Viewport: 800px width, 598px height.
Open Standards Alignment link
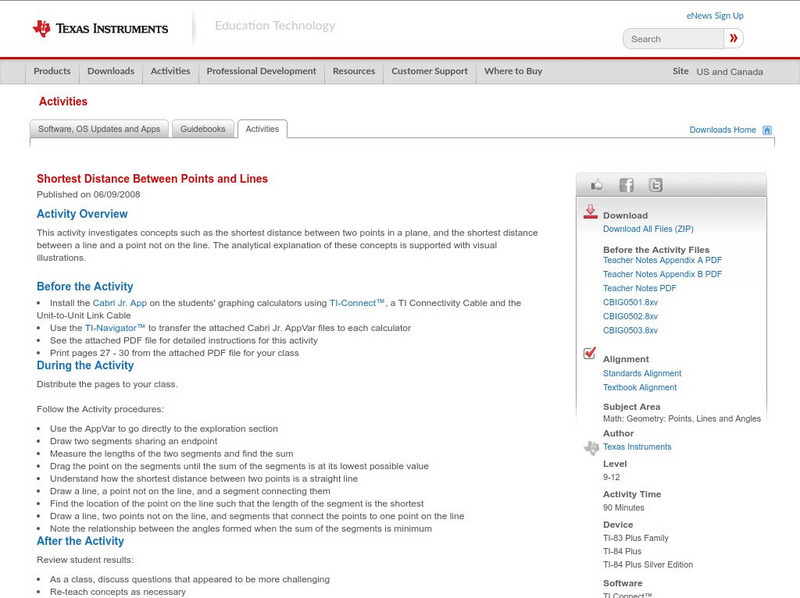click(642, 373)
